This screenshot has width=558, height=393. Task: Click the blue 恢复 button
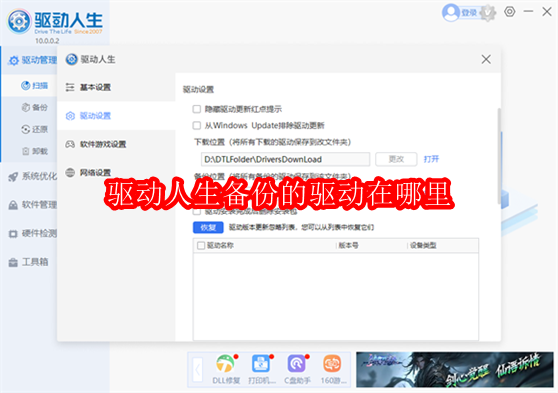click(x=208, y=227)
